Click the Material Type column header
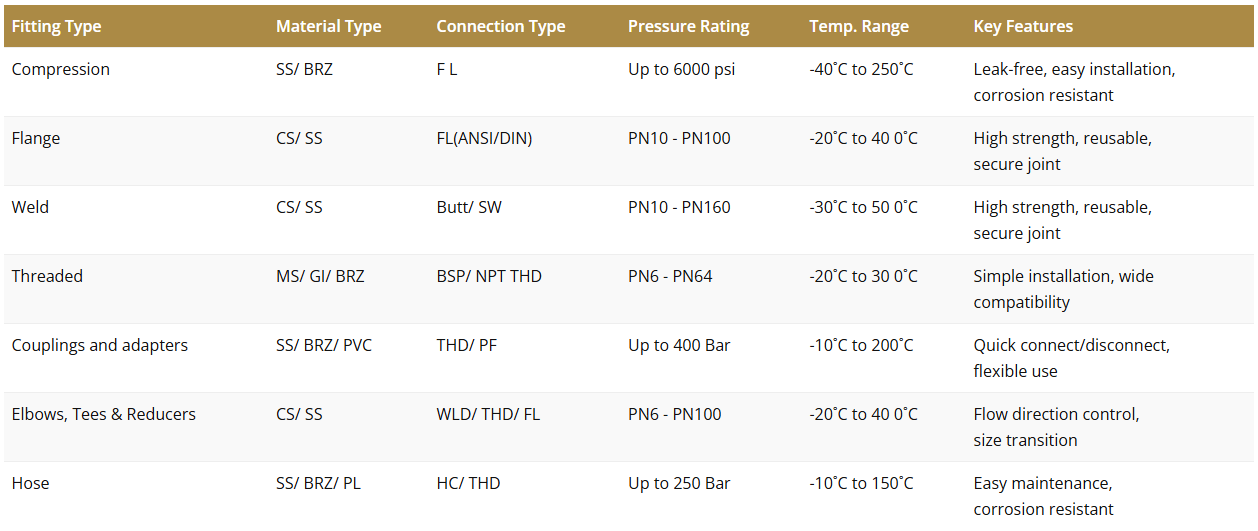The height and width of the screenshot is (531, 1258). click(328, 26)
